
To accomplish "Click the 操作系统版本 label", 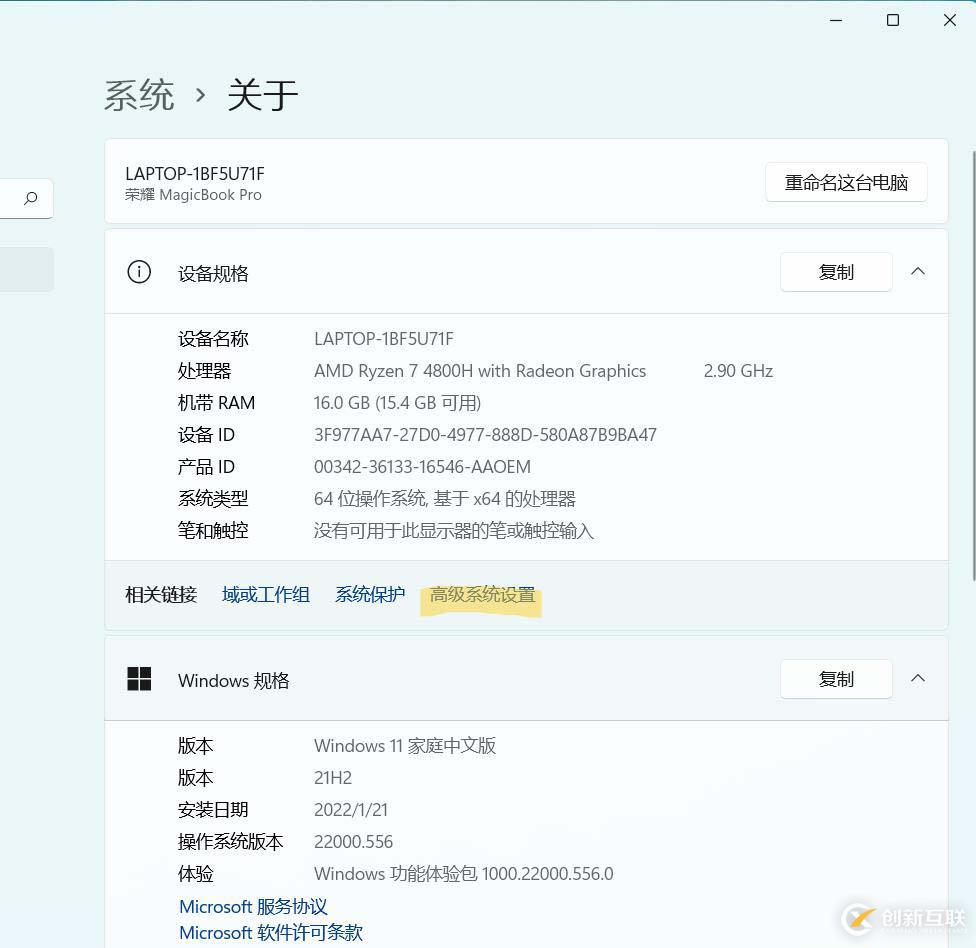I will click(230, 842).
